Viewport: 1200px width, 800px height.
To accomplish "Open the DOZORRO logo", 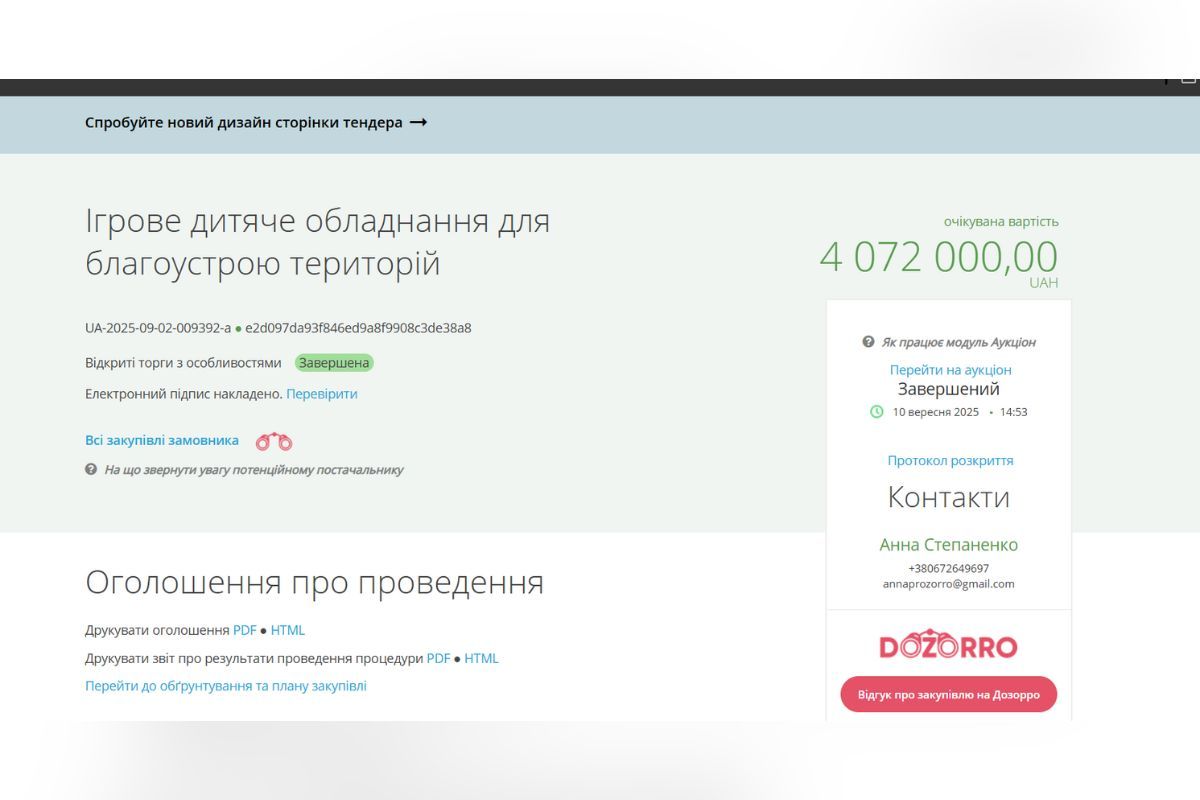I will [x=948, y=646].
